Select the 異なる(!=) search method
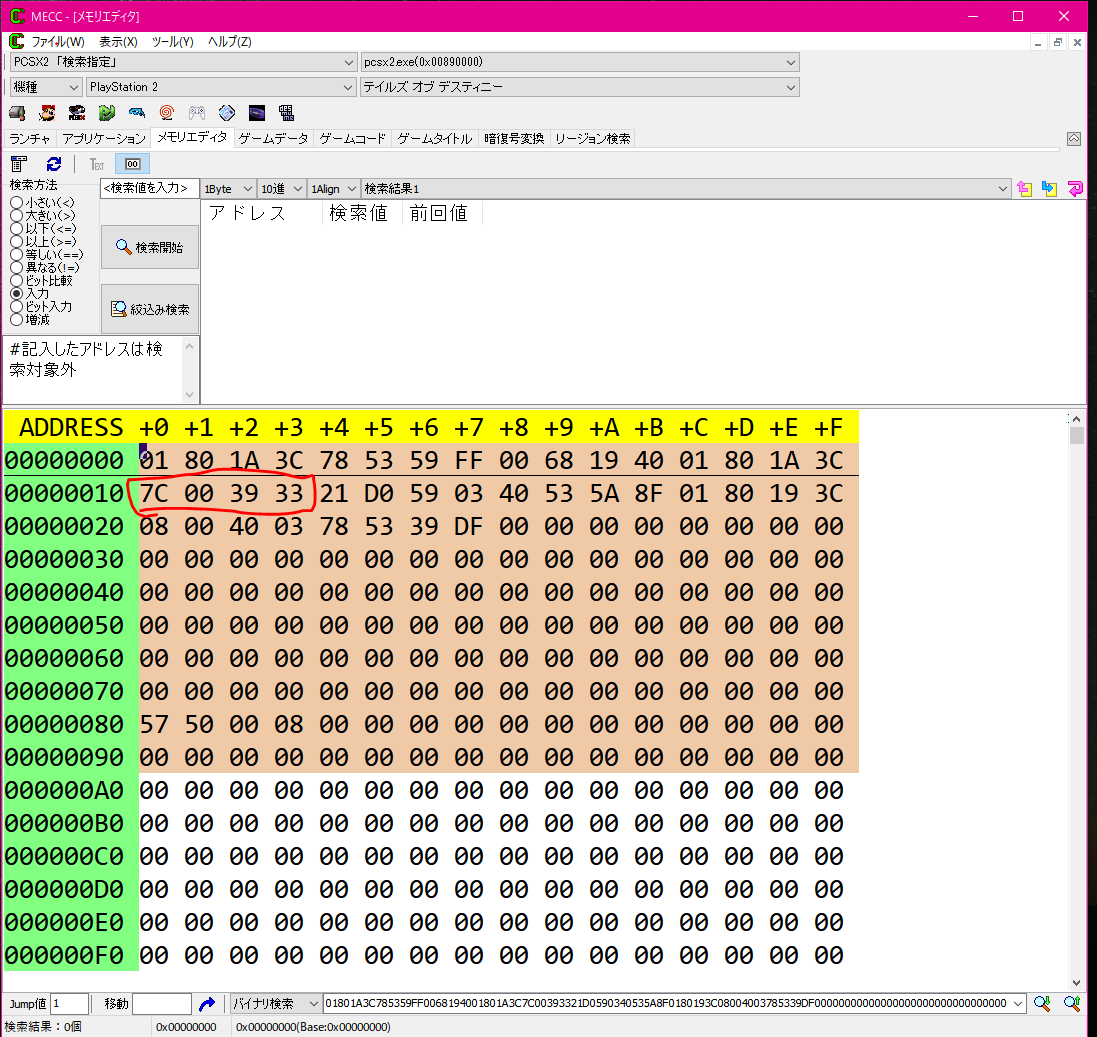This screenshot has width=1097, height=1037. (x=45, y=267)
